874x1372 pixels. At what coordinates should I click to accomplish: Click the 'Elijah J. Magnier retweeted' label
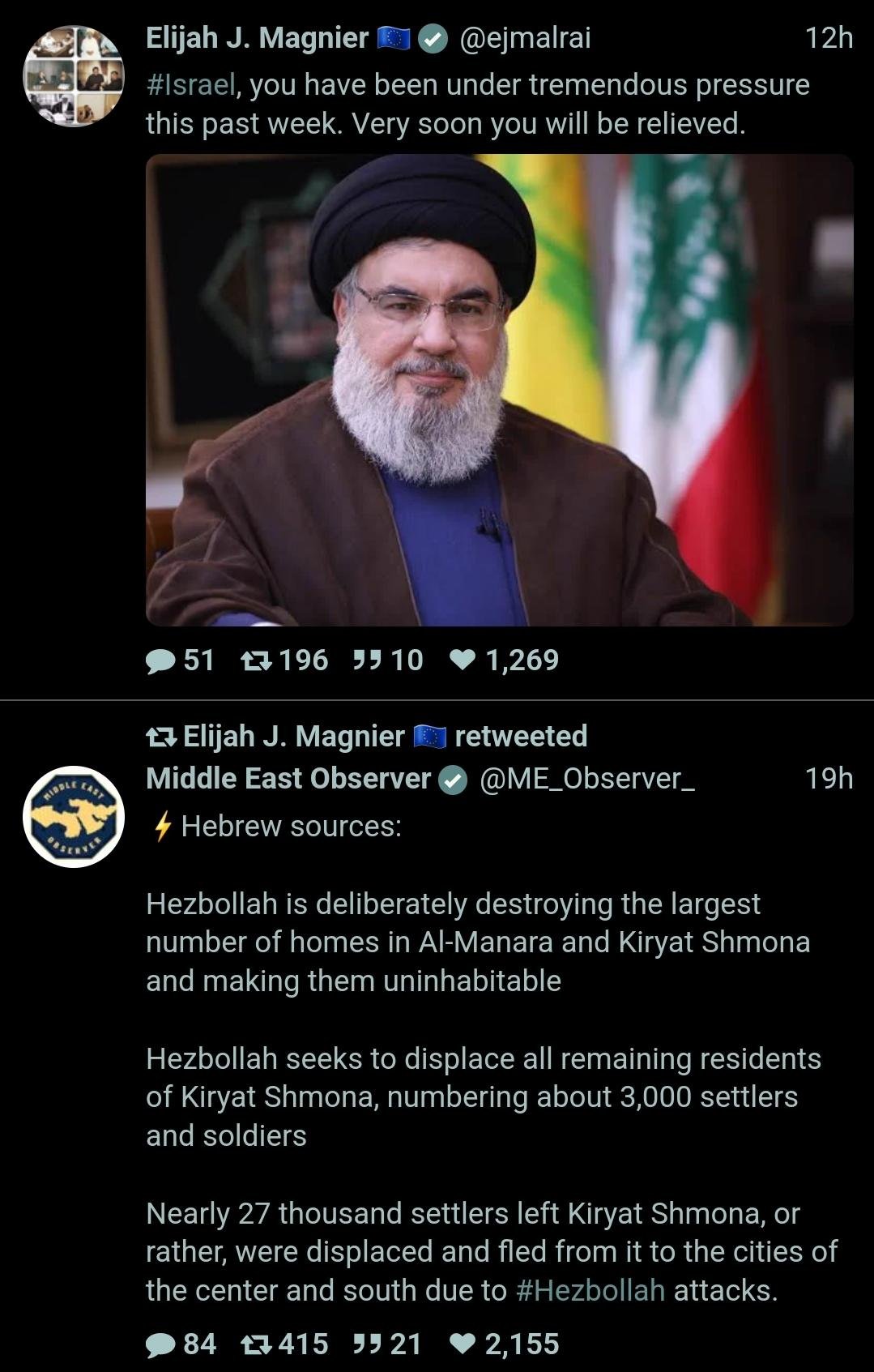point(366,737)
